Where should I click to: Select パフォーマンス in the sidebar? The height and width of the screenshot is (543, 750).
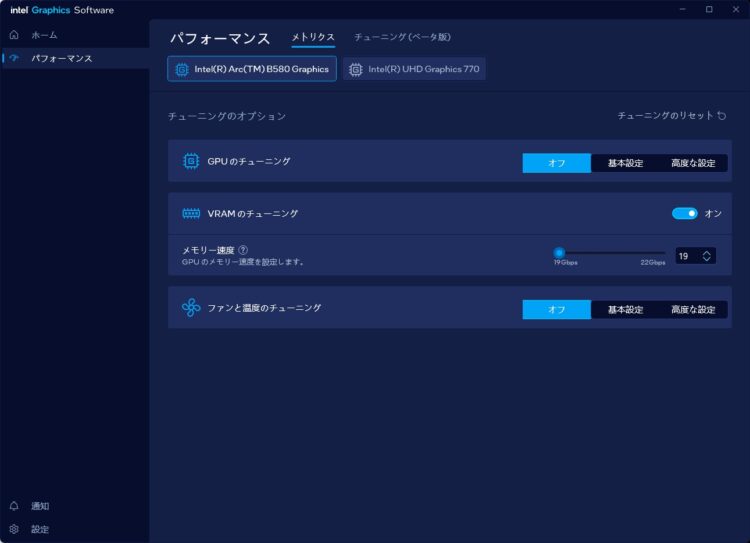point(75,58)
